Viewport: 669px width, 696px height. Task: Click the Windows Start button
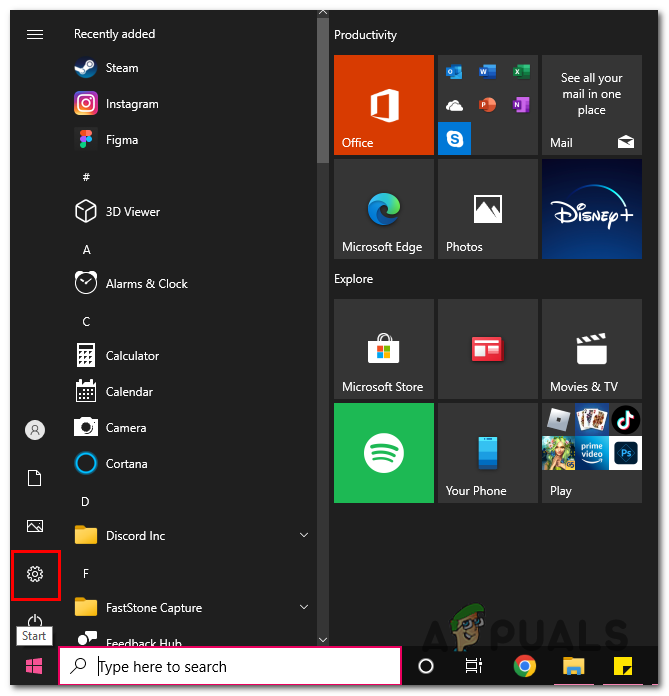click(x=34, y=666)
